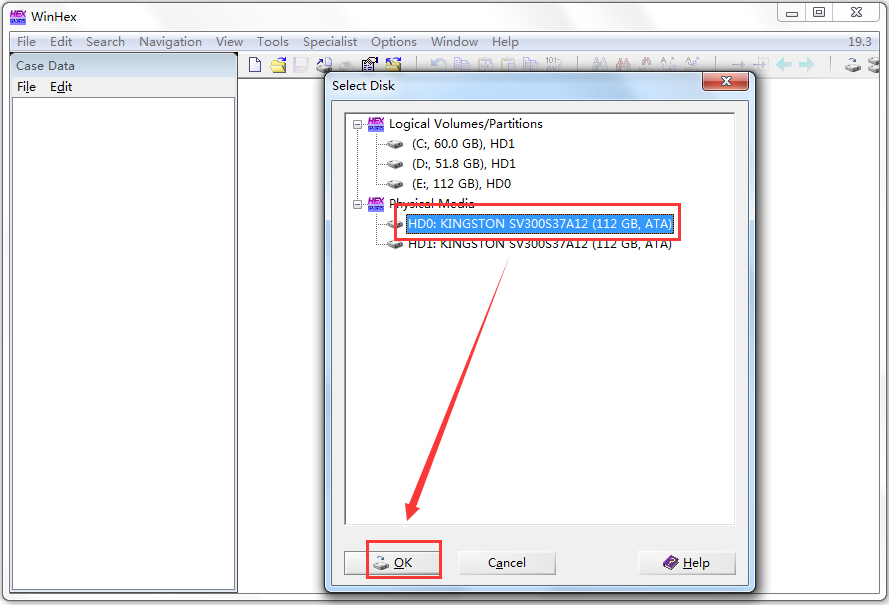Click the drive icon beside E: volume
Viewport: 889px width, 605px height.
[395, 184]
